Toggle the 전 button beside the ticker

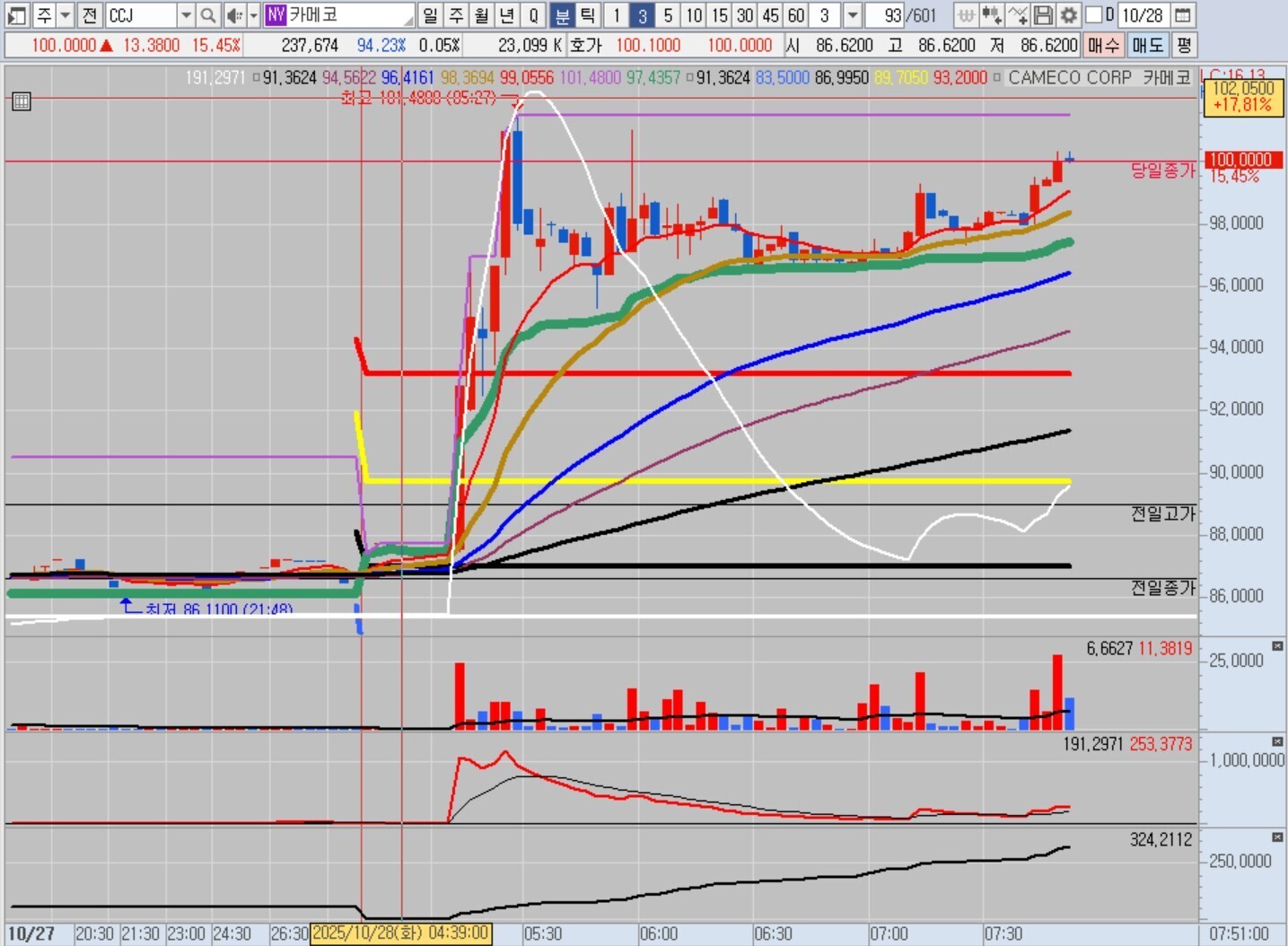click(89, 15)
